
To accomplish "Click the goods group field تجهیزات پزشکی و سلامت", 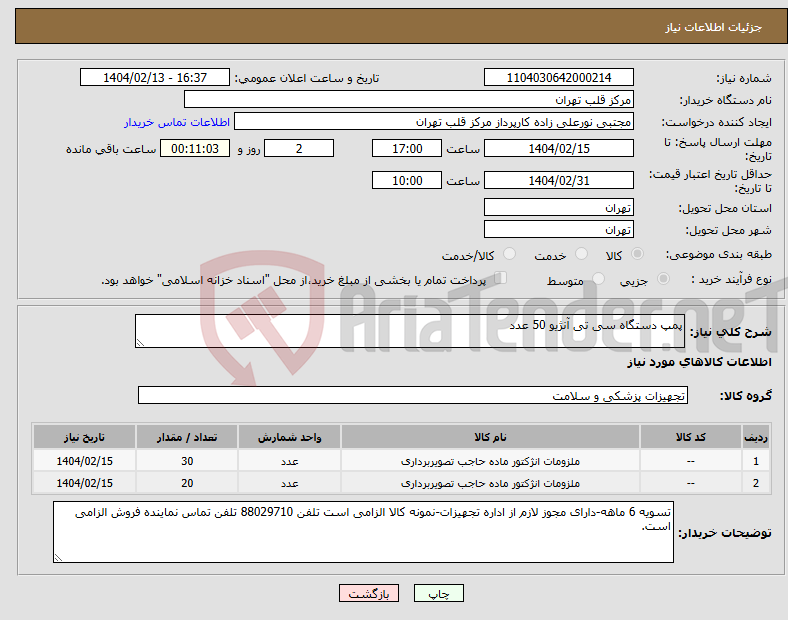I will click(x=413, y=395).
